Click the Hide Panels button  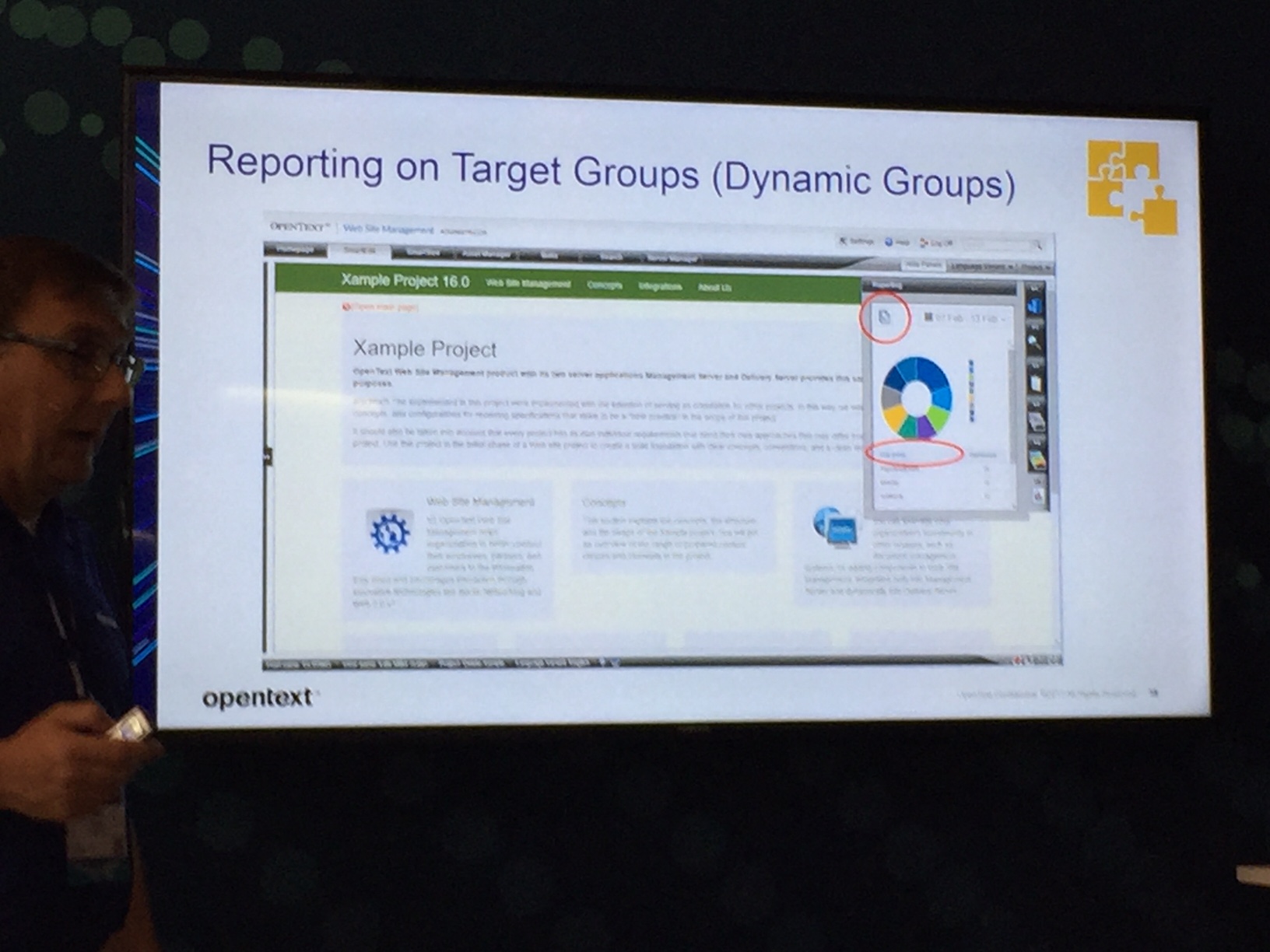(923, 264)
